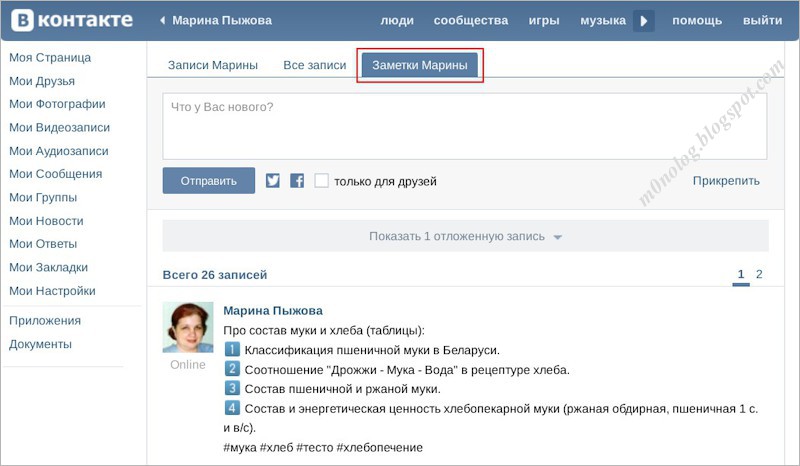The width and height of the screenshot is (800, 466).
Task: Click the Facebook share icon
Action: point(297,181)
